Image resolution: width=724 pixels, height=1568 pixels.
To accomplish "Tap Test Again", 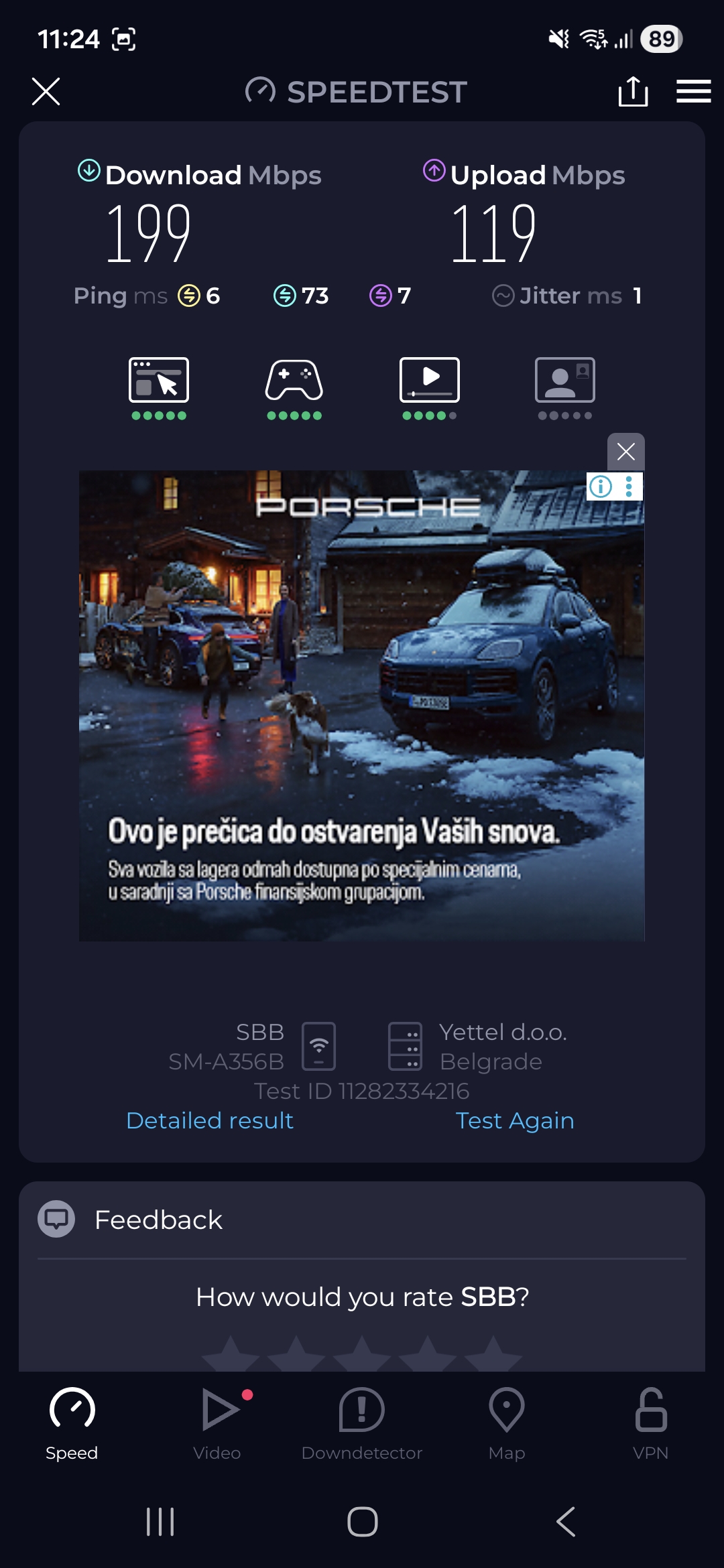I will tap(515, 1120).
